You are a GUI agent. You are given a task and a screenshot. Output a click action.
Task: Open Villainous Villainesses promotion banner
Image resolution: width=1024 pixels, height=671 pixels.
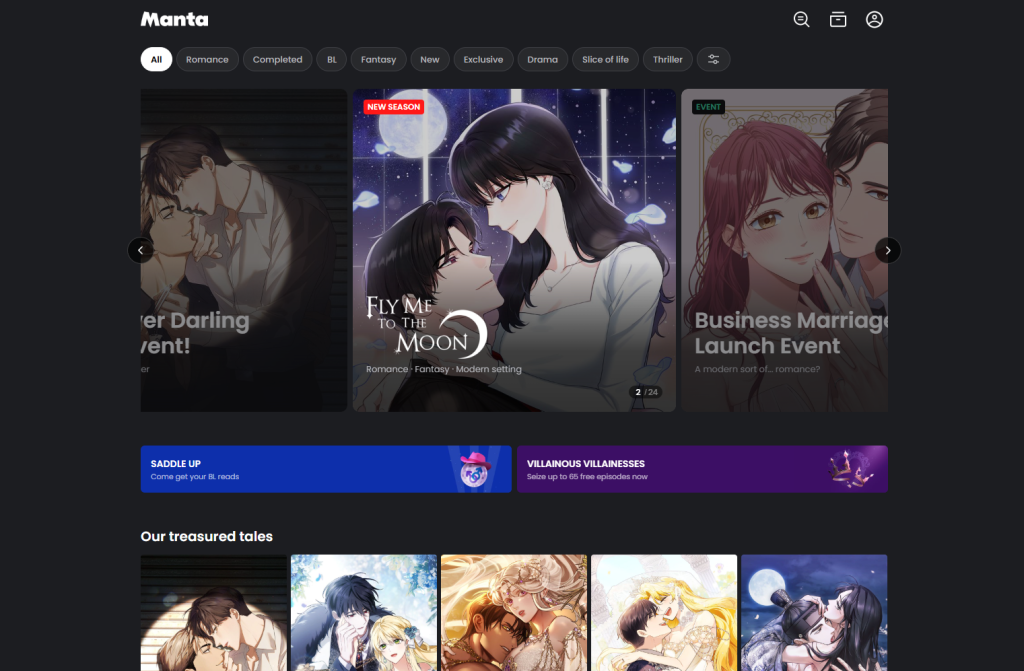[680, 469]
